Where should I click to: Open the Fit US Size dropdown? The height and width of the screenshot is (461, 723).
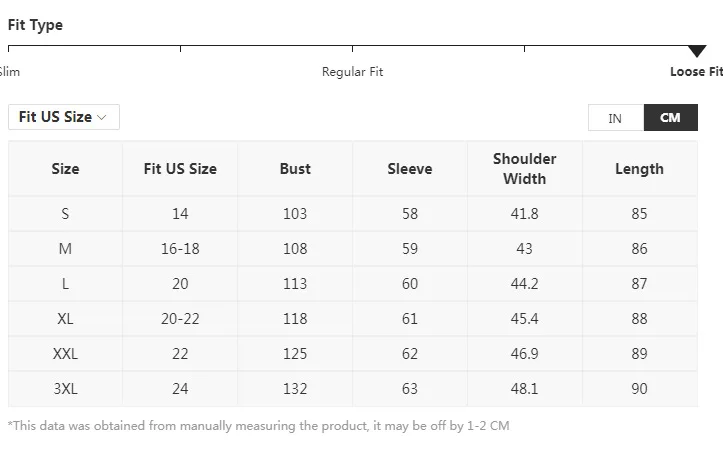pos(64,117)
